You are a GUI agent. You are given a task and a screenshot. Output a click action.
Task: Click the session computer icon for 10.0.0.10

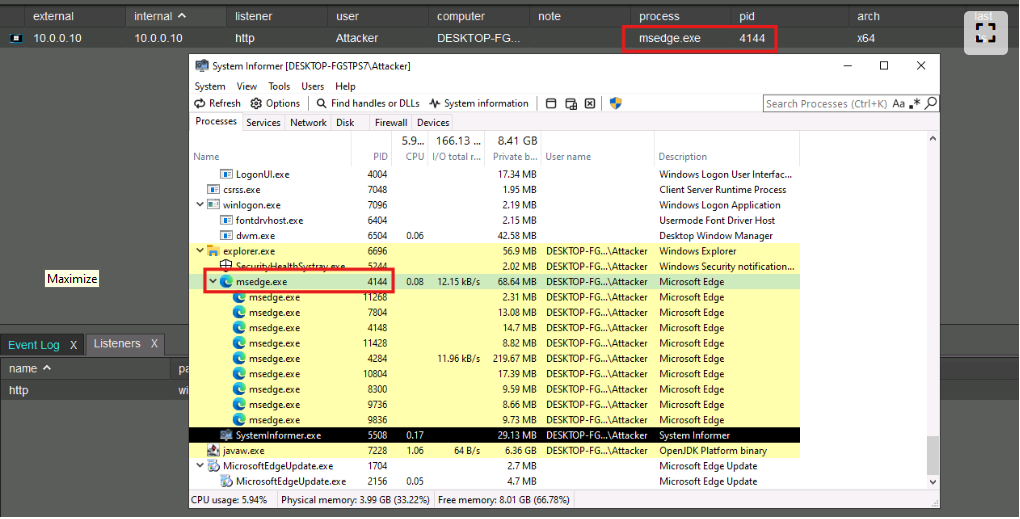click(16, 38)
